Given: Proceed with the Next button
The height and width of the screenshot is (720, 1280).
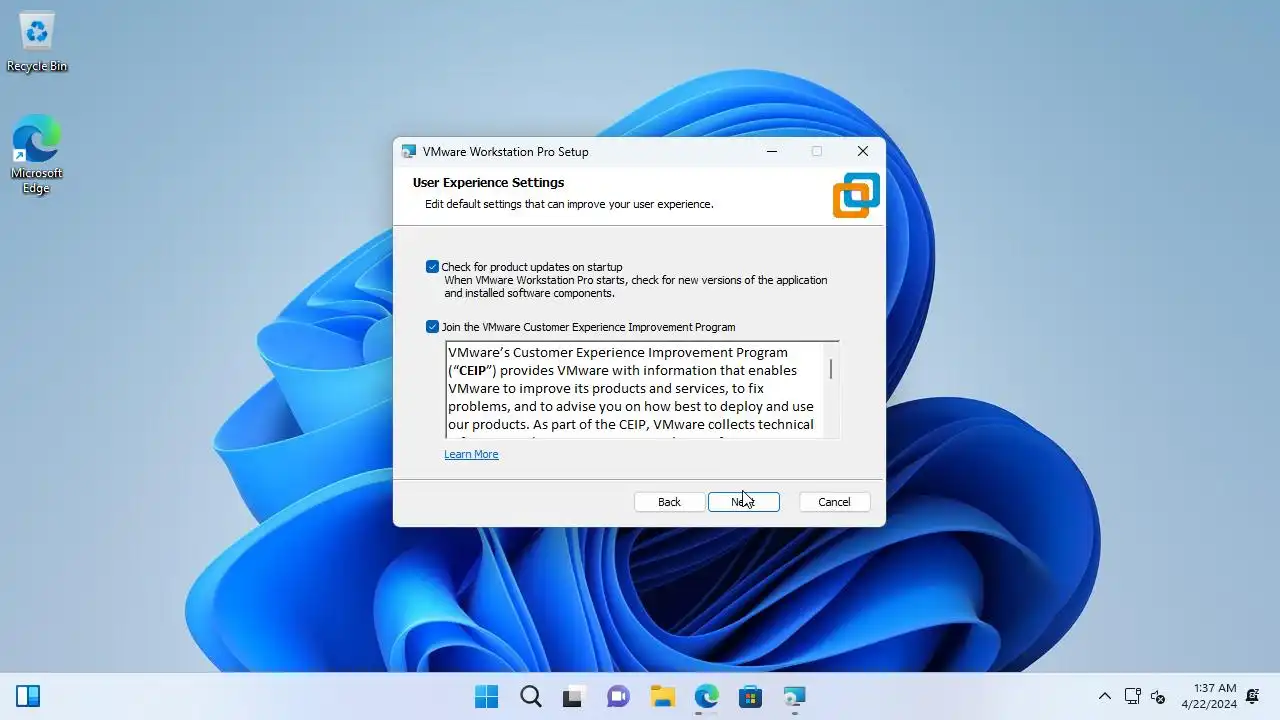Looking at the screenshot, I should coord(743,502).
